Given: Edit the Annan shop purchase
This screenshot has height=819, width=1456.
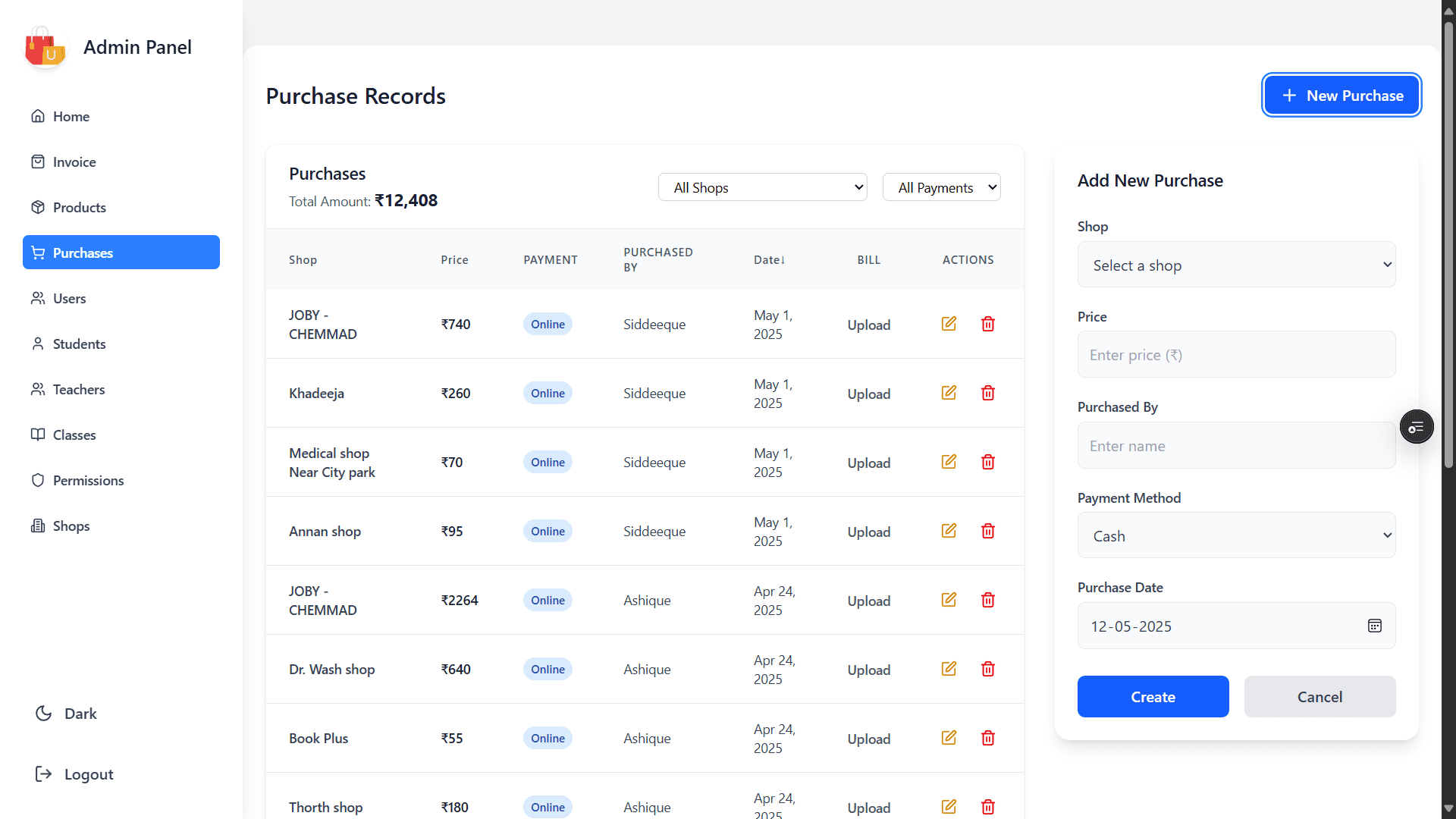Looking at the screenshot, I should (949, 531).
